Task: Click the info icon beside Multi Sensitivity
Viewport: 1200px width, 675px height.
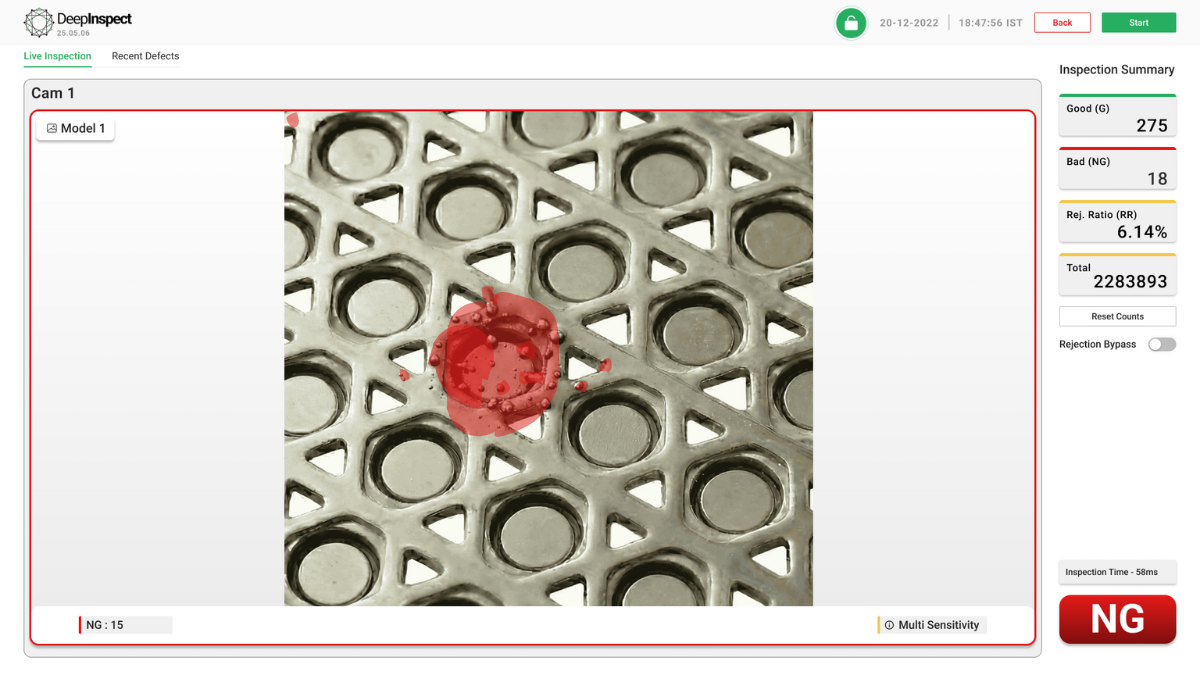Action: [889, 625]
